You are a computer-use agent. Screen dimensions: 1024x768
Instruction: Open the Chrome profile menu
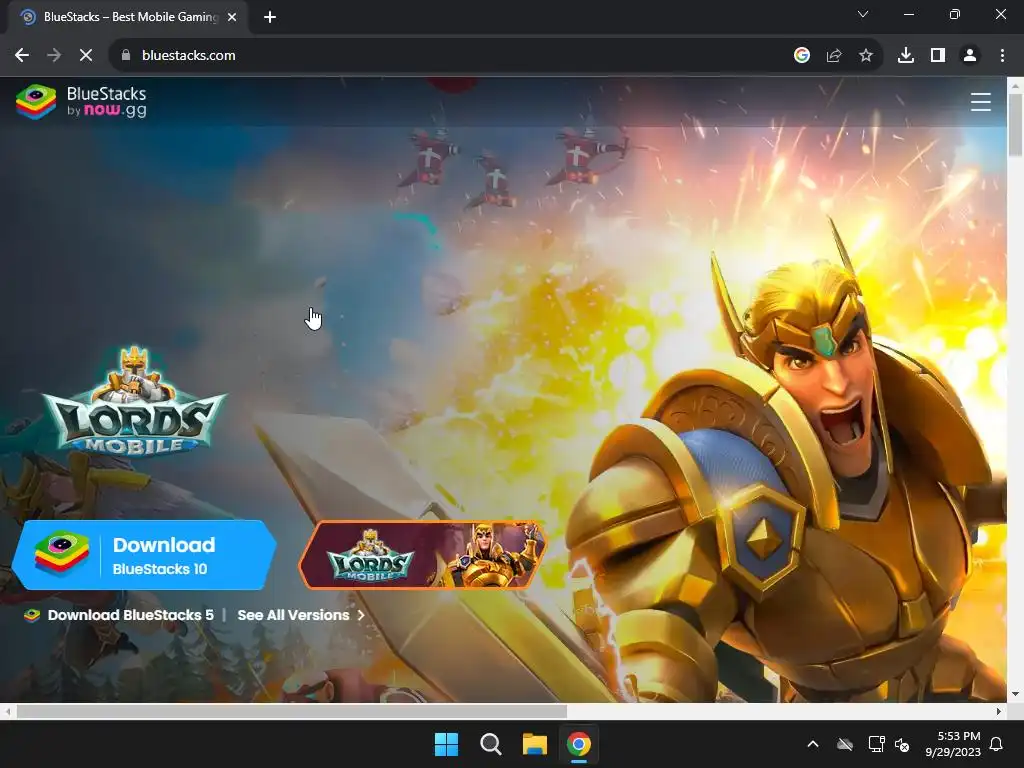click(x=970, y=56)
